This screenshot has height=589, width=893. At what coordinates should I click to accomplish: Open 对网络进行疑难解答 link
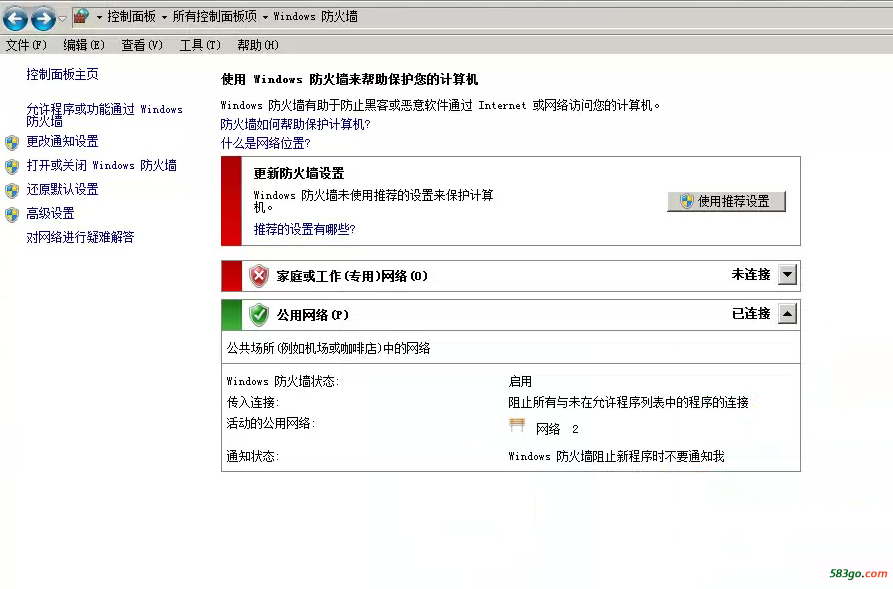tap(80, 237)
